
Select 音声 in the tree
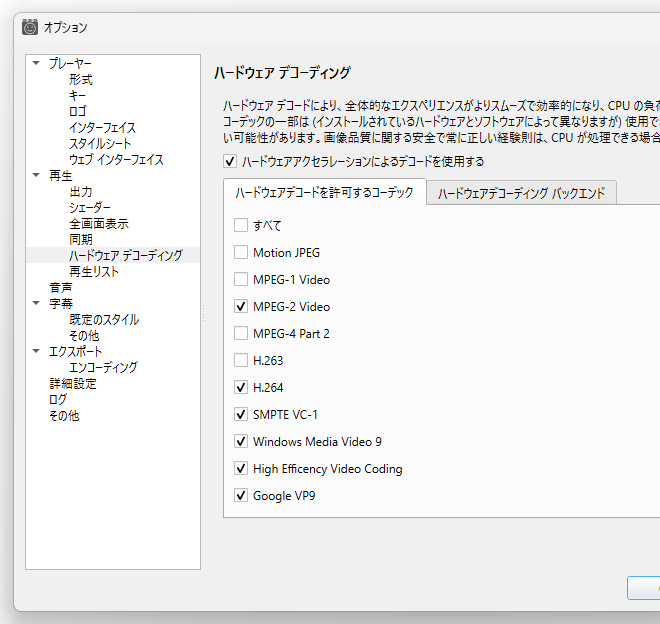click(x=61, y=287)
